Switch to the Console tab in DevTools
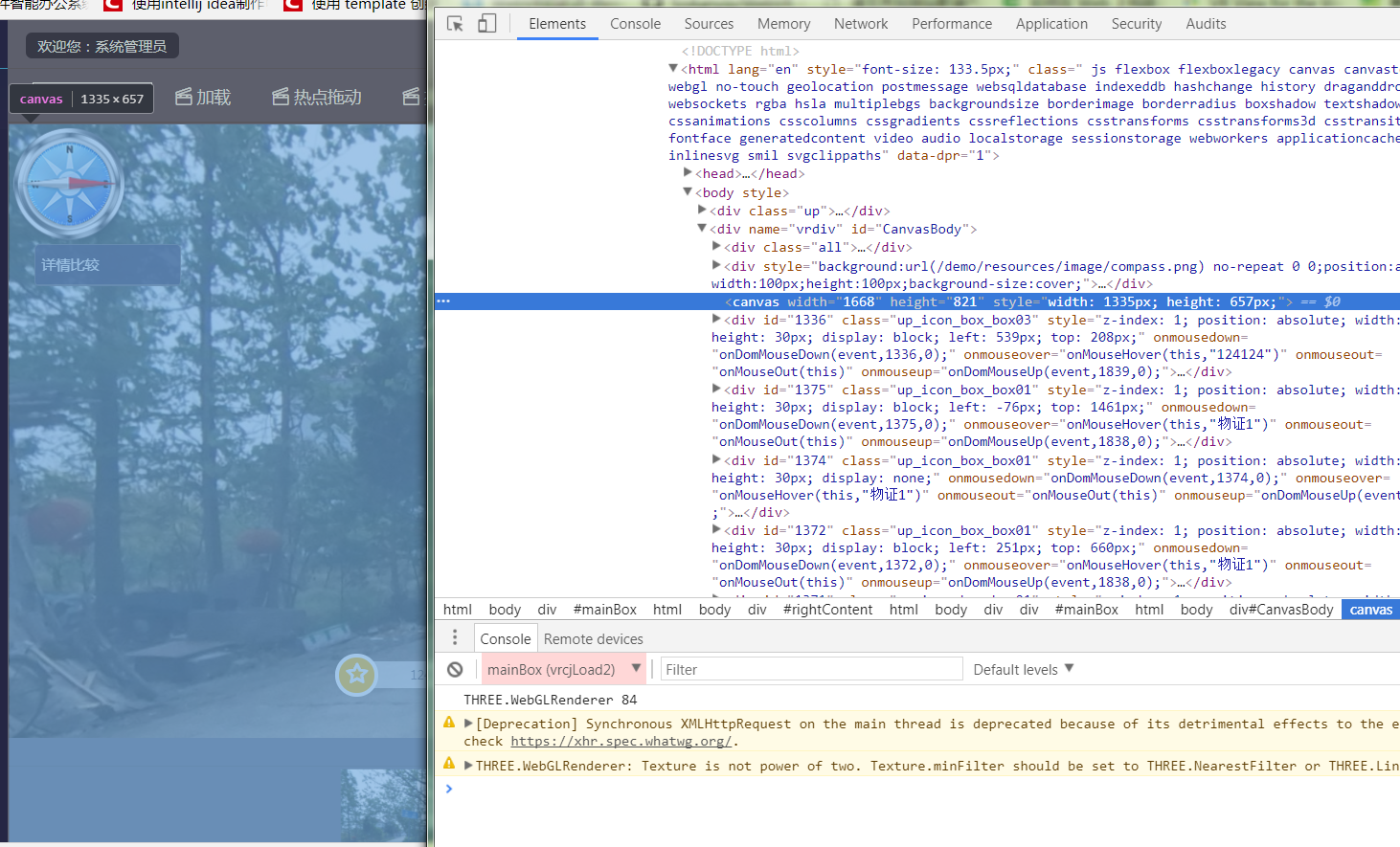1400x847 pixels. pos(635,24)
